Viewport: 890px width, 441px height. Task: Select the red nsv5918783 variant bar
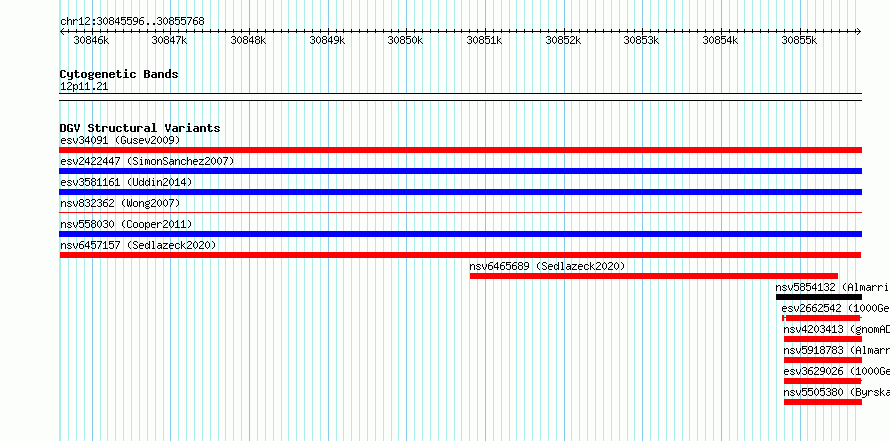click(823, 360)
